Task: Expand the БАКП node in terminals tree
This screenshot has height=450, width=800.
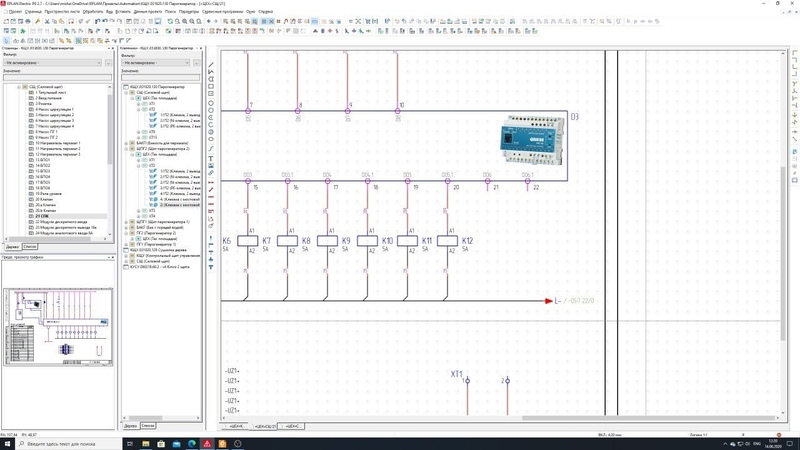Action: (126, 143)
